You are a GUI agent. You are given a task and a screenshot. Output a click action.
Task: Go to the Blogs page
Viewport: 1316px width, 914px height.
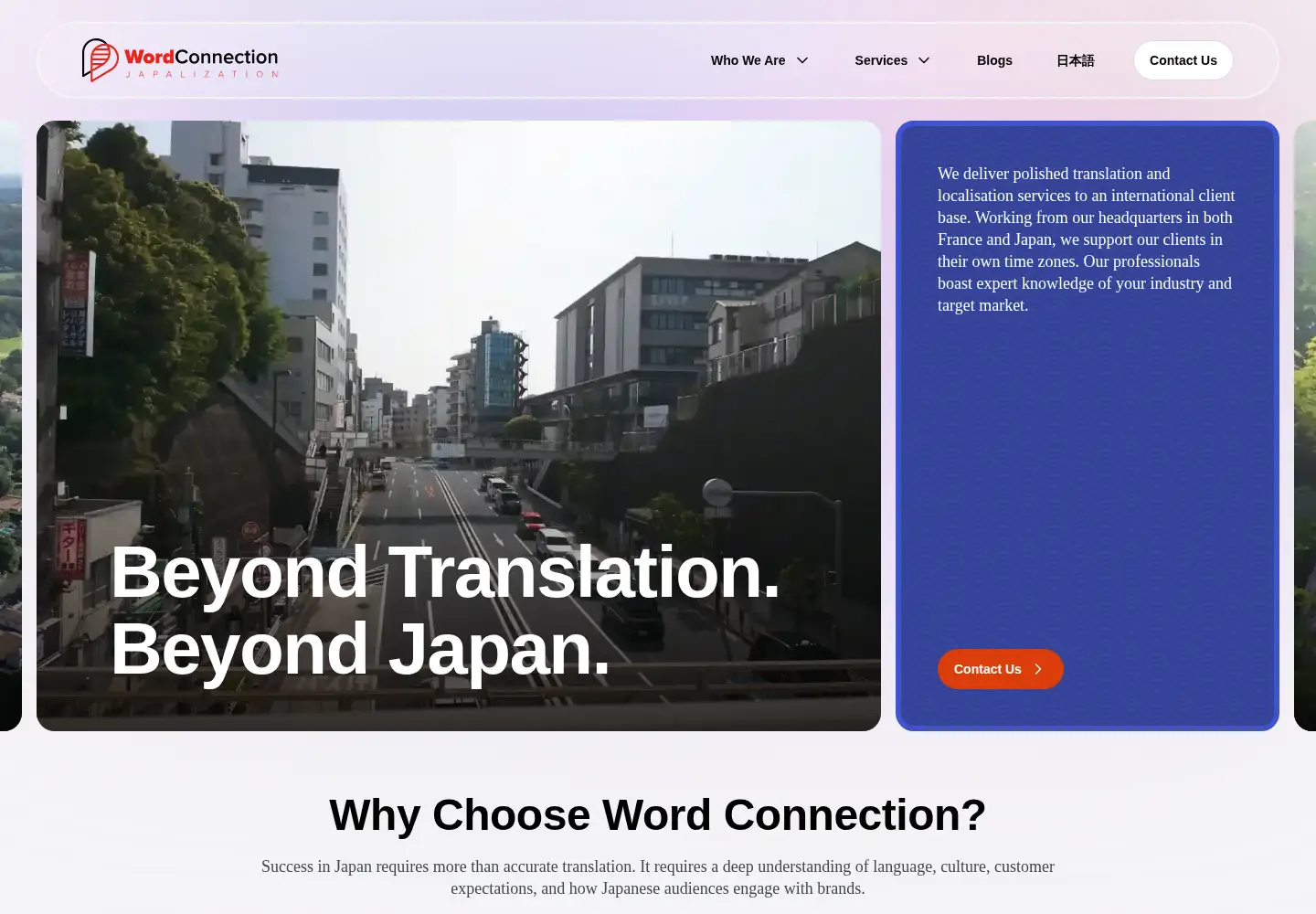tap(994, 60)
